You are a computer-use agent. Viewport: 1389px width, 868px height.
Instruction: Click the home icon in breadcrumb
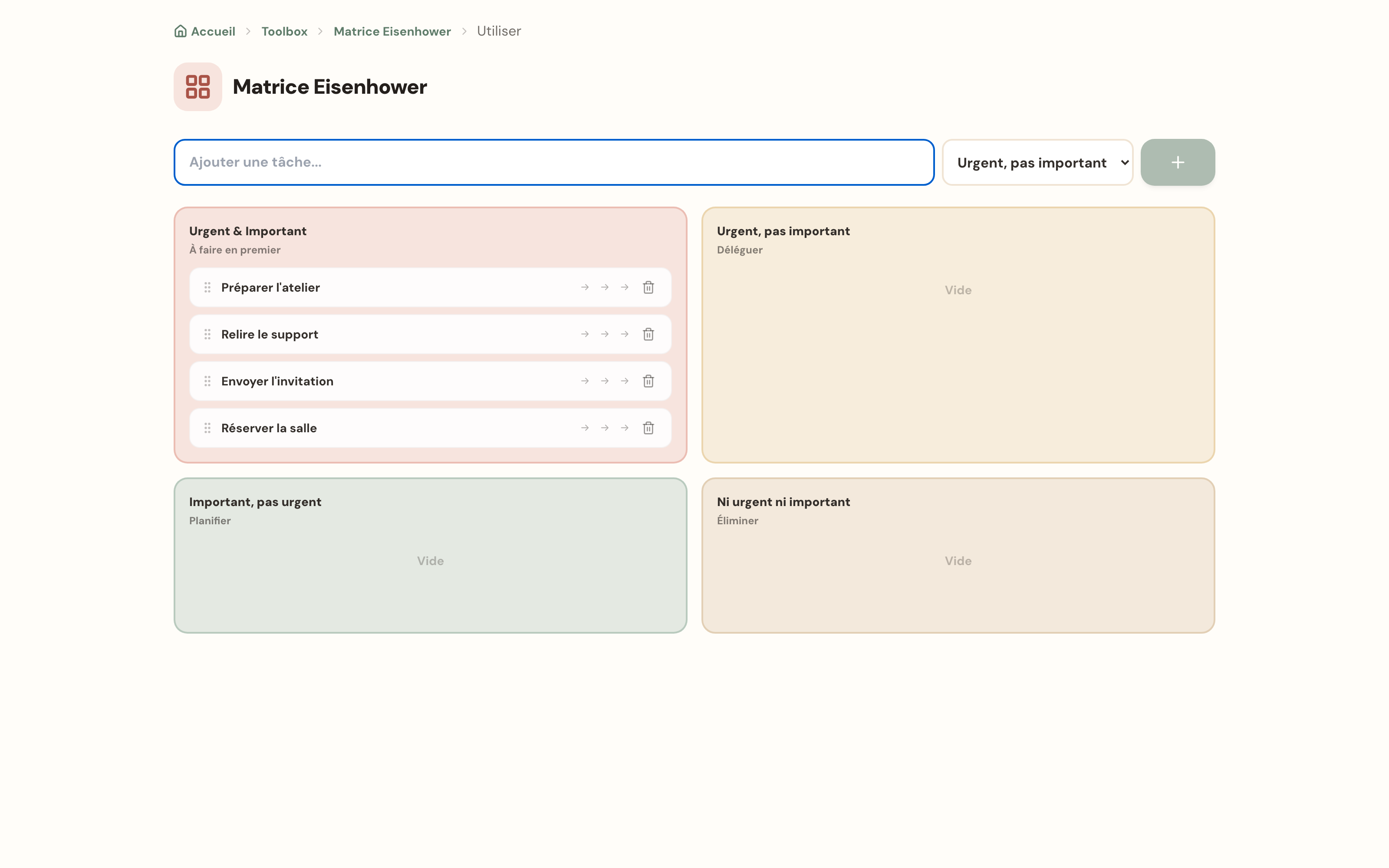(180, 31)
